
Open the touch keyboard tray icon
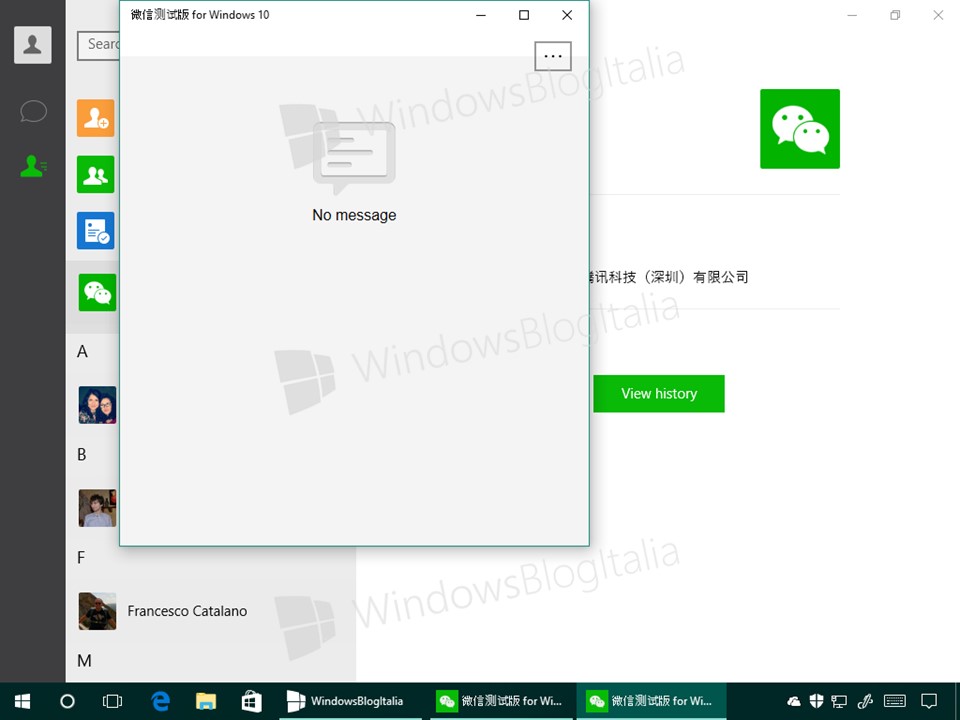tap(895, 701)
